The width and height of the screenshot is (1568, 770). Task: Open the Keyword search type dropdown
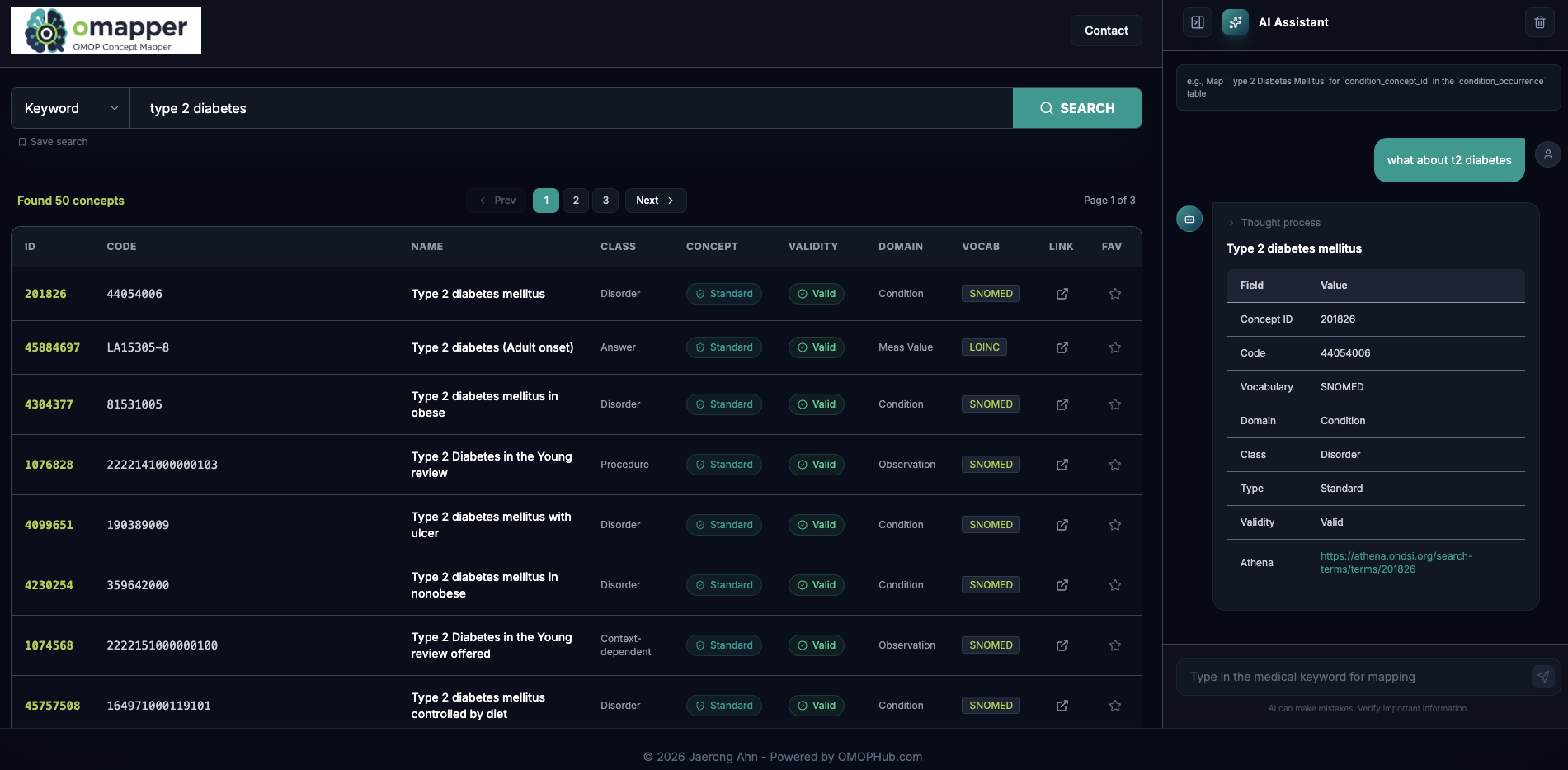pyautogui.click(x=70, y=108)
